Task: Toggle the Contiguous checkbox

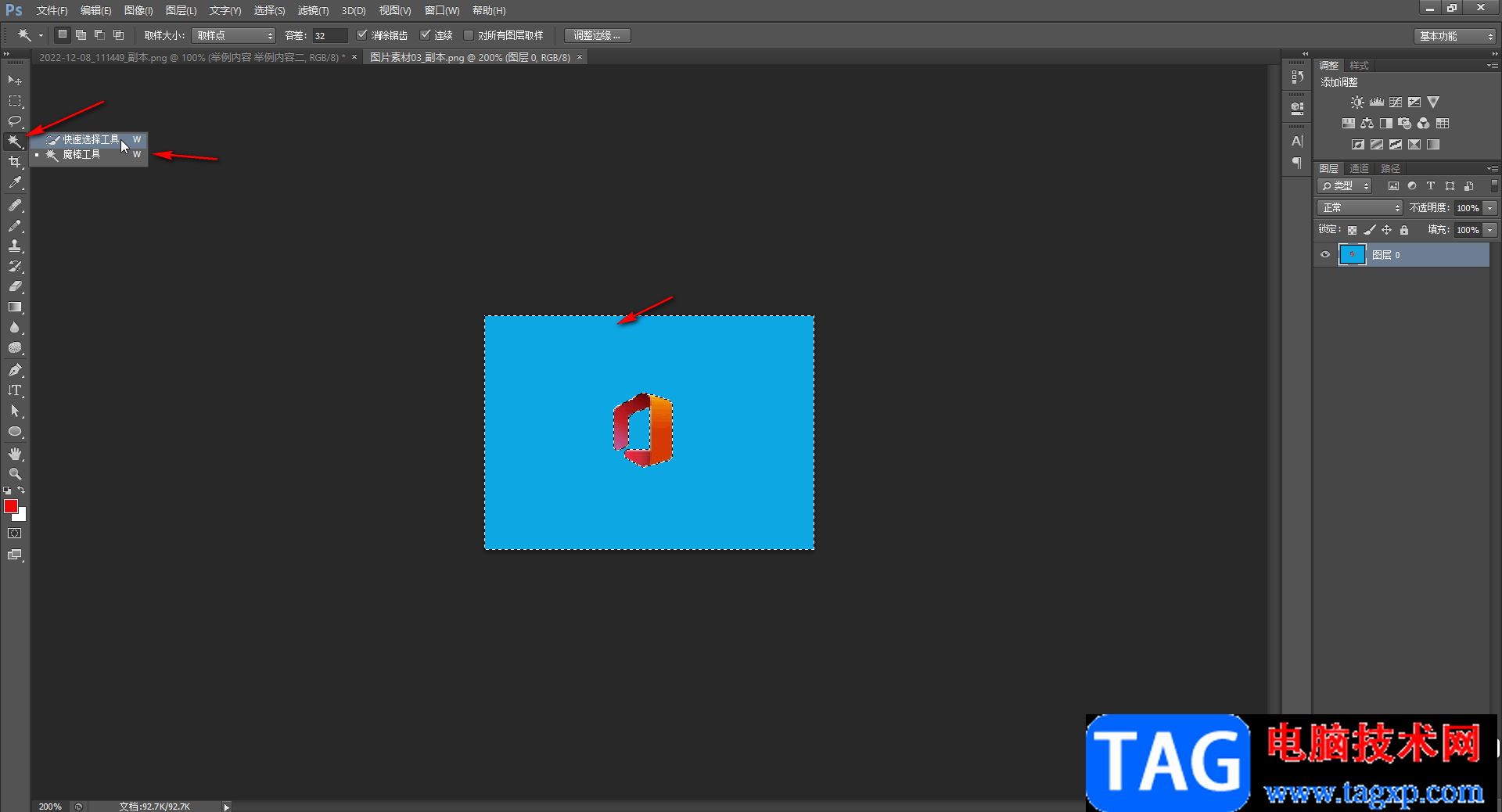Action: (425, 35)
